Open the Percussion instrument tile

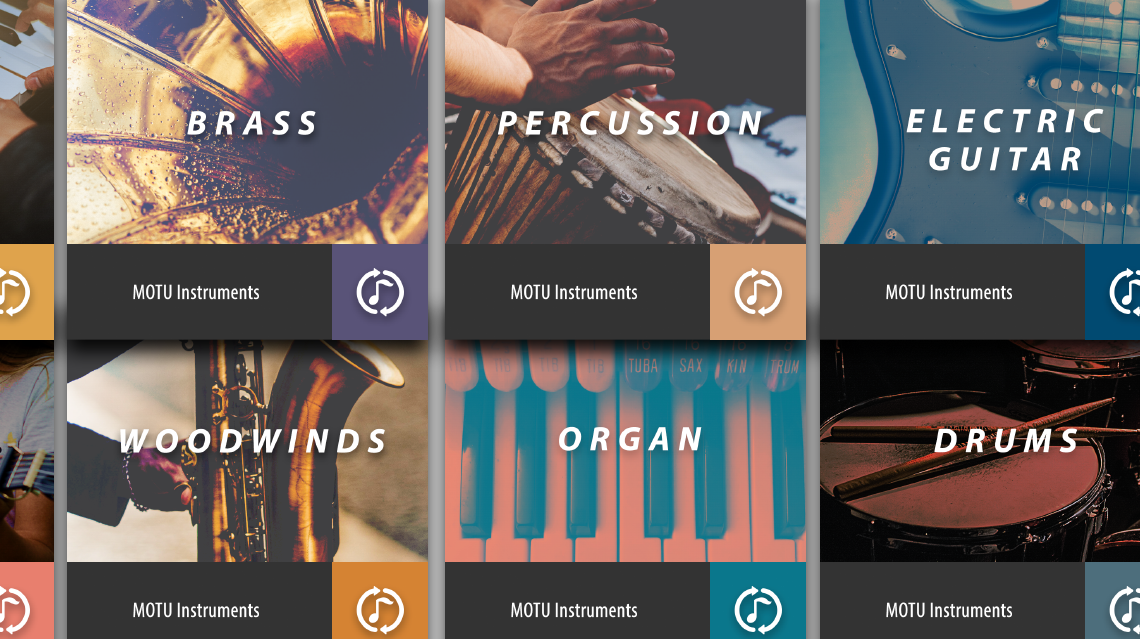[625, 122]
